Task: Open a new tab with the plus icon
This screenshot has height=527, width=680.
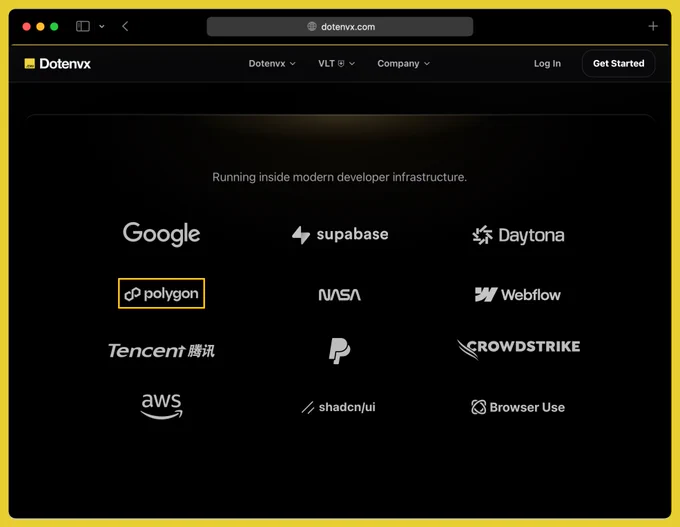Action: 653,26
